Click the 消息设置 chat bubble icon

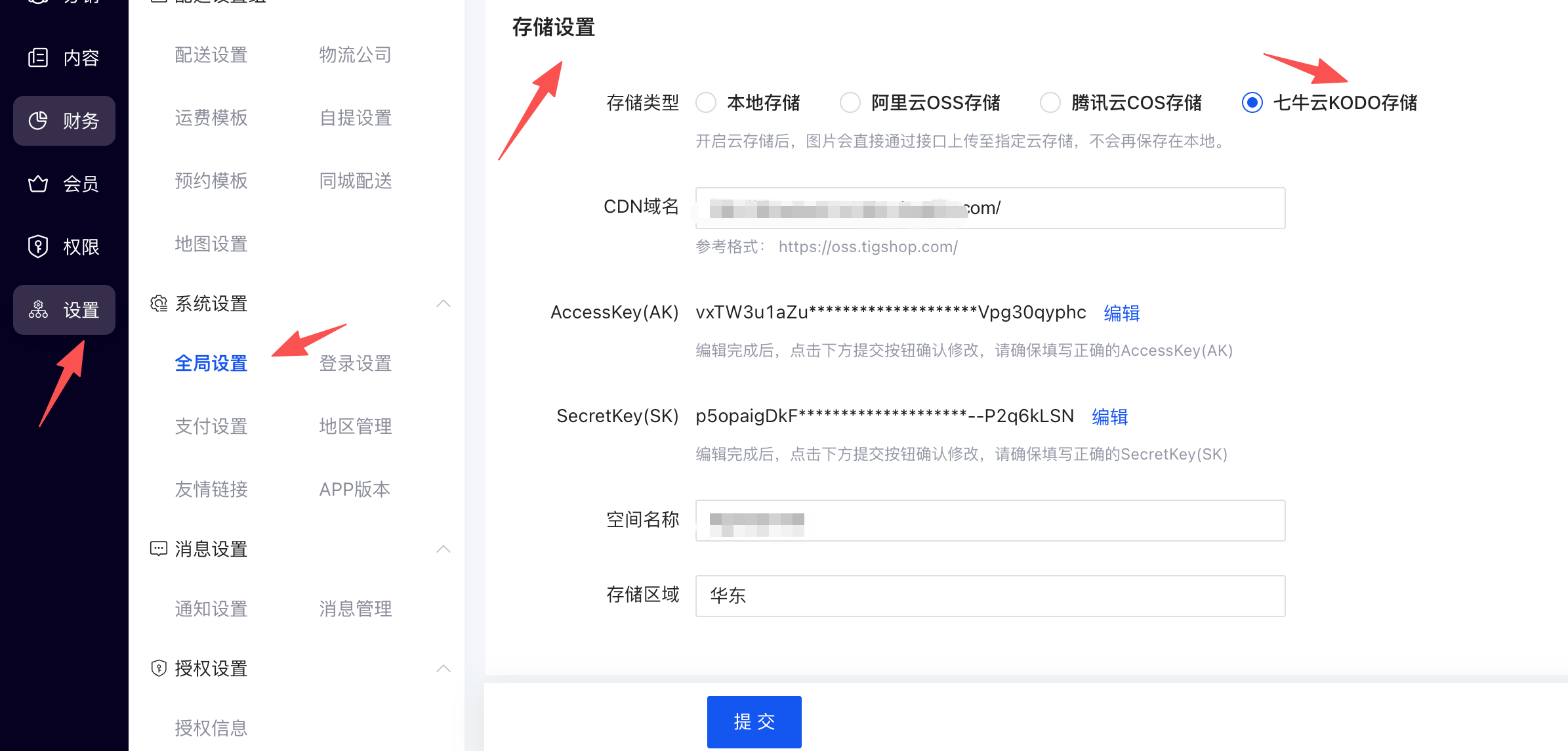[159, 549]
